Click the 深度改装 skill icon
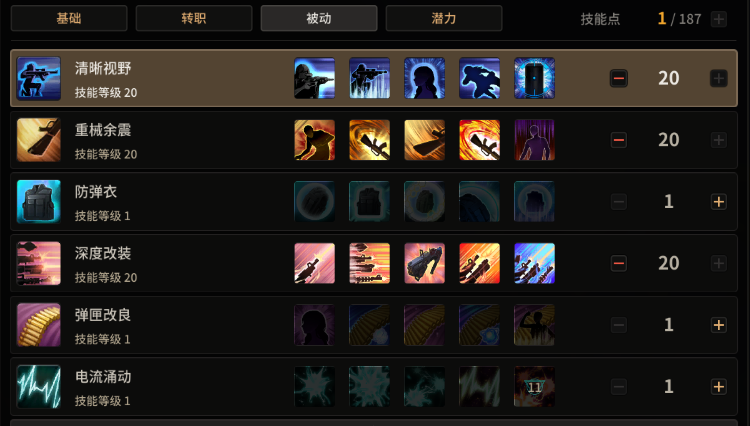The image size is (750, 426). 39,263
